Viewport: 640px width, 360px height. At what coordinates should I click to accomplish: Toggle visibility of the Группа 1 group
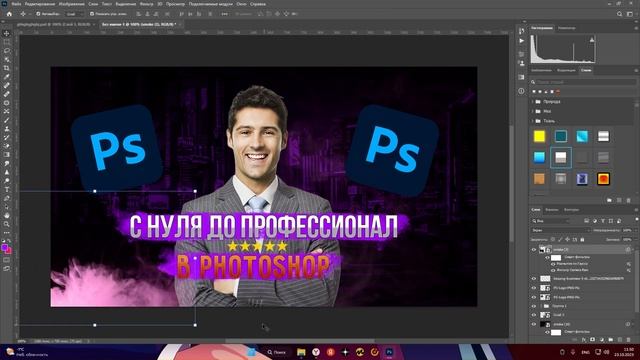pos(533,306)
